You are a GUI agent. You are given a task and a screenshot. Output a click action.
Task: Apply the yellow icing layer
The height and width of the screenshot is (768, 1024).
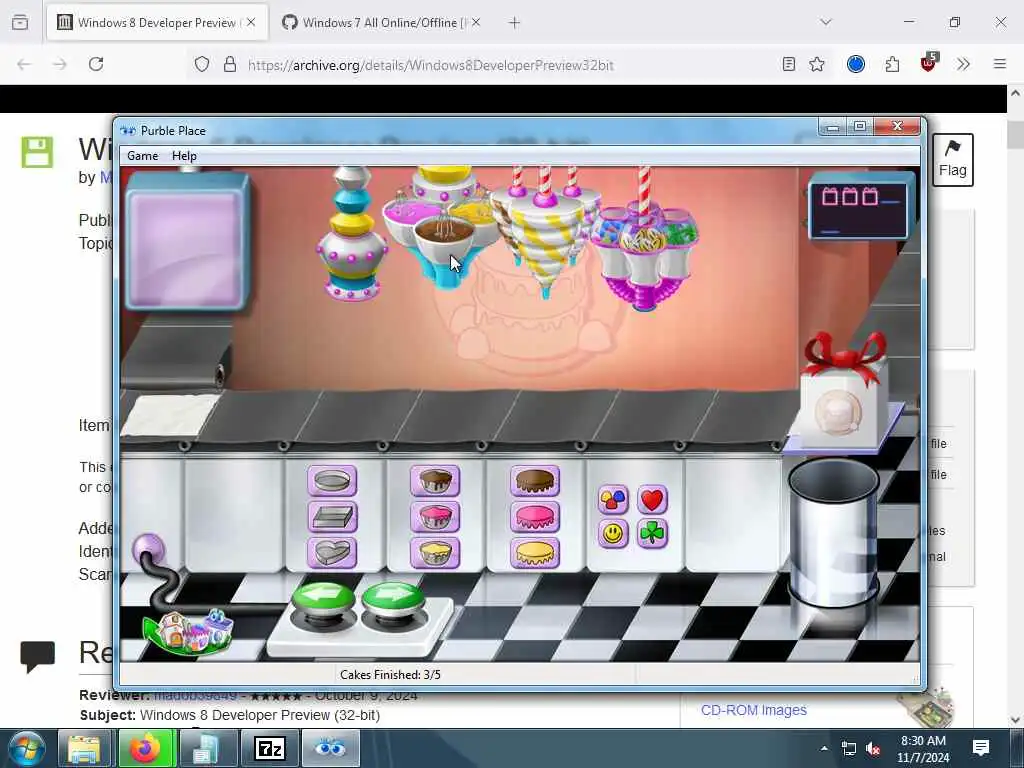pos(535,553)
